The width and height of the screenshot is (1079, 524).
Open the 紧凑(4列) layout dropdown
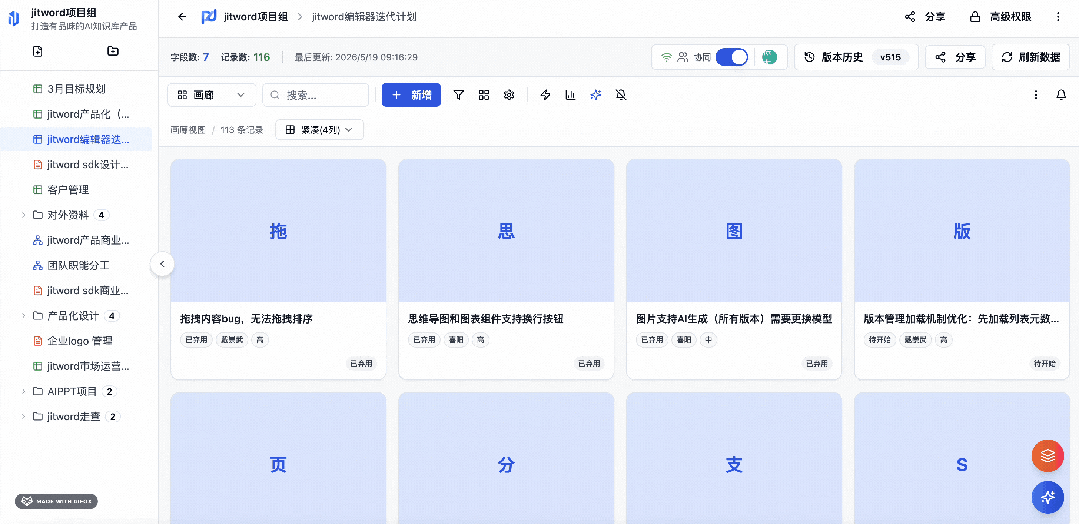(x=319, y=129)
